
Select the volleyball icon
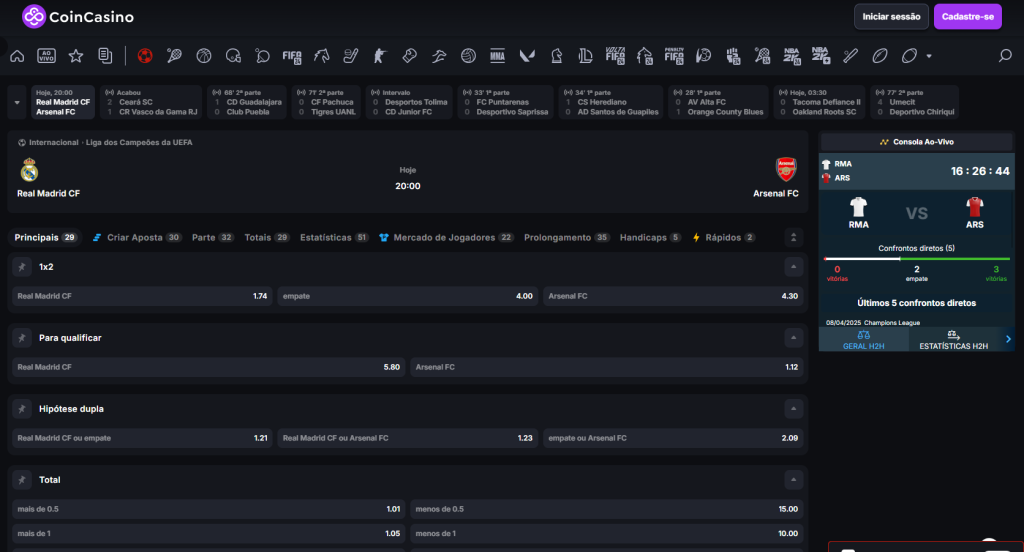coord(468,56)
